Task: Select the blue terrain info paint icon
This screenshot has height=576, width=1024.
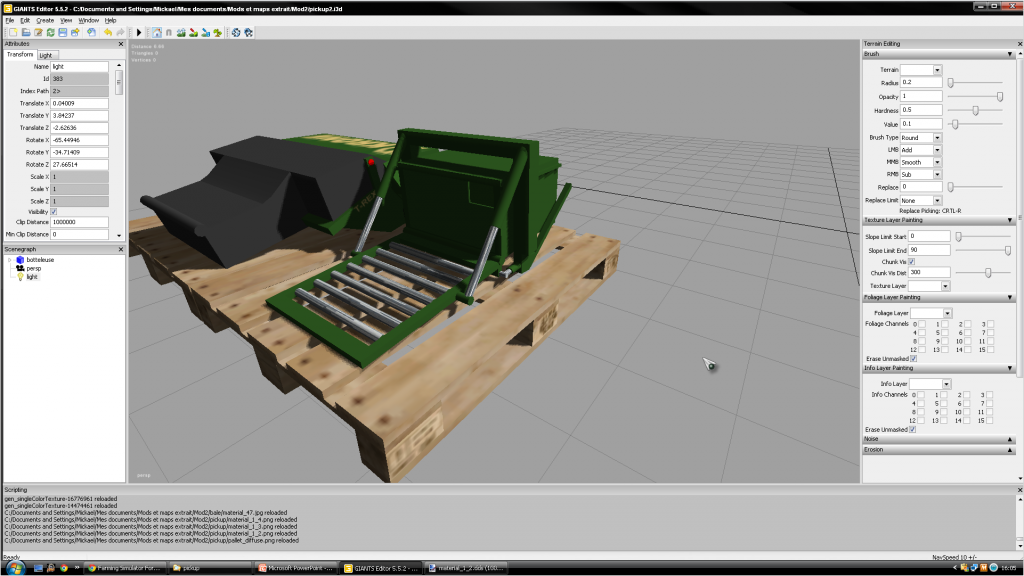Action: [206, 32]
